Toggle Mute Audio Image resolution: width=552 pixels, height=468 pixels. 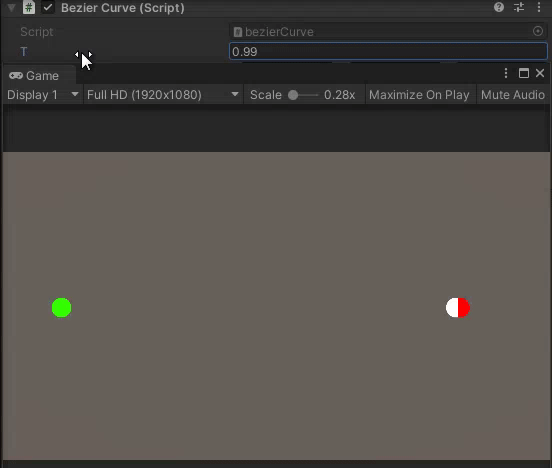[x=513, y=95]
